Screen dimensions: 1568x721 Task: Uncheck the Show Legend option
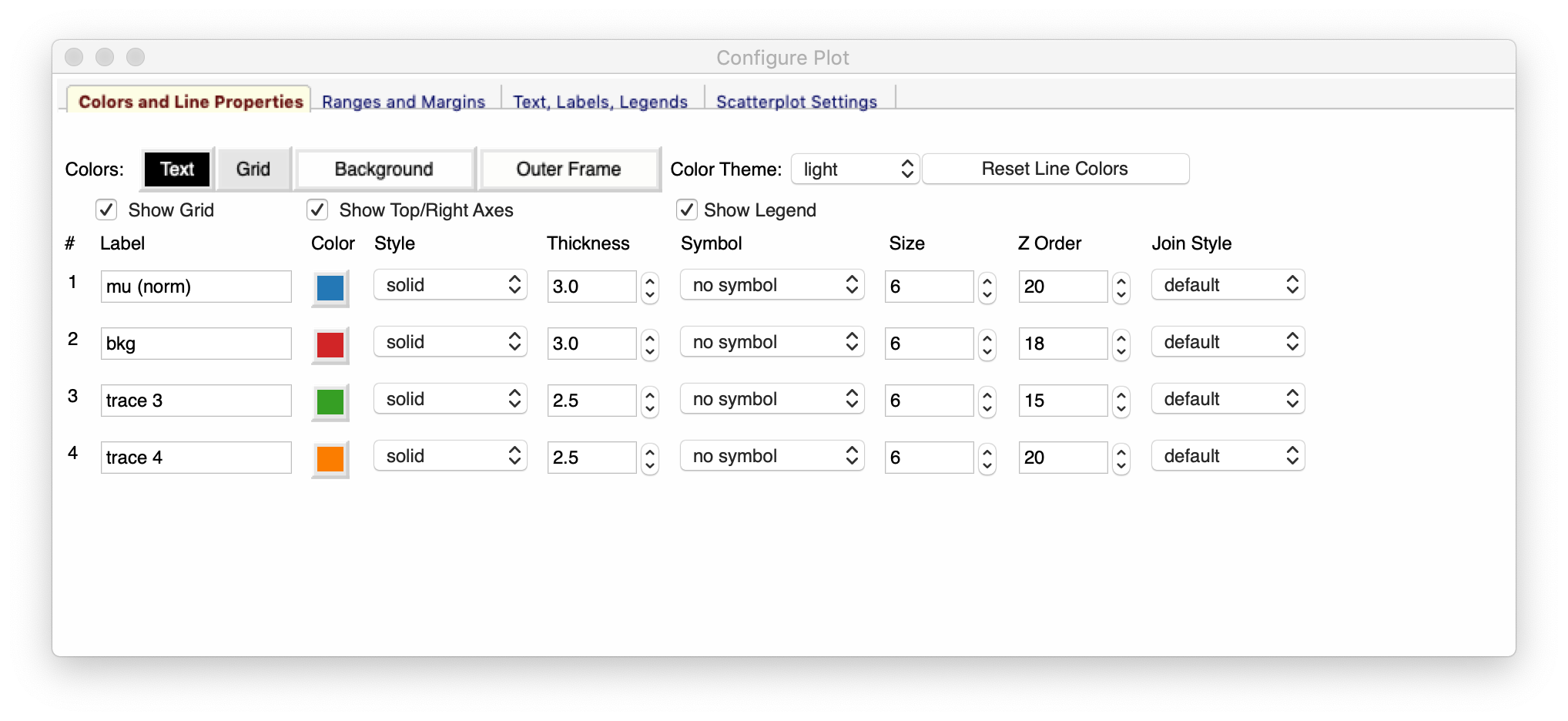[x=686, y=210]
